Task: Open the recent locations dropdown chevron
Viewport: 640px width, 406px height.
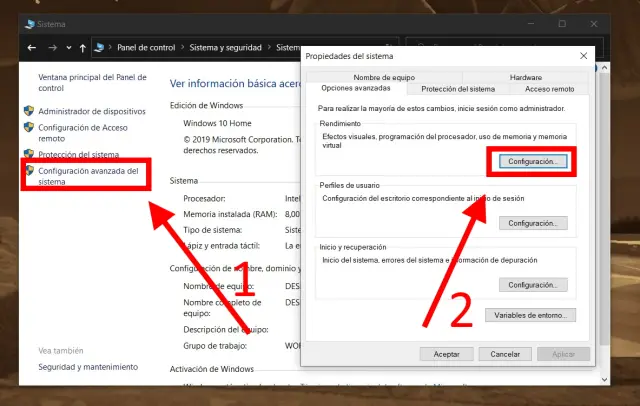Action: point(66,47)
